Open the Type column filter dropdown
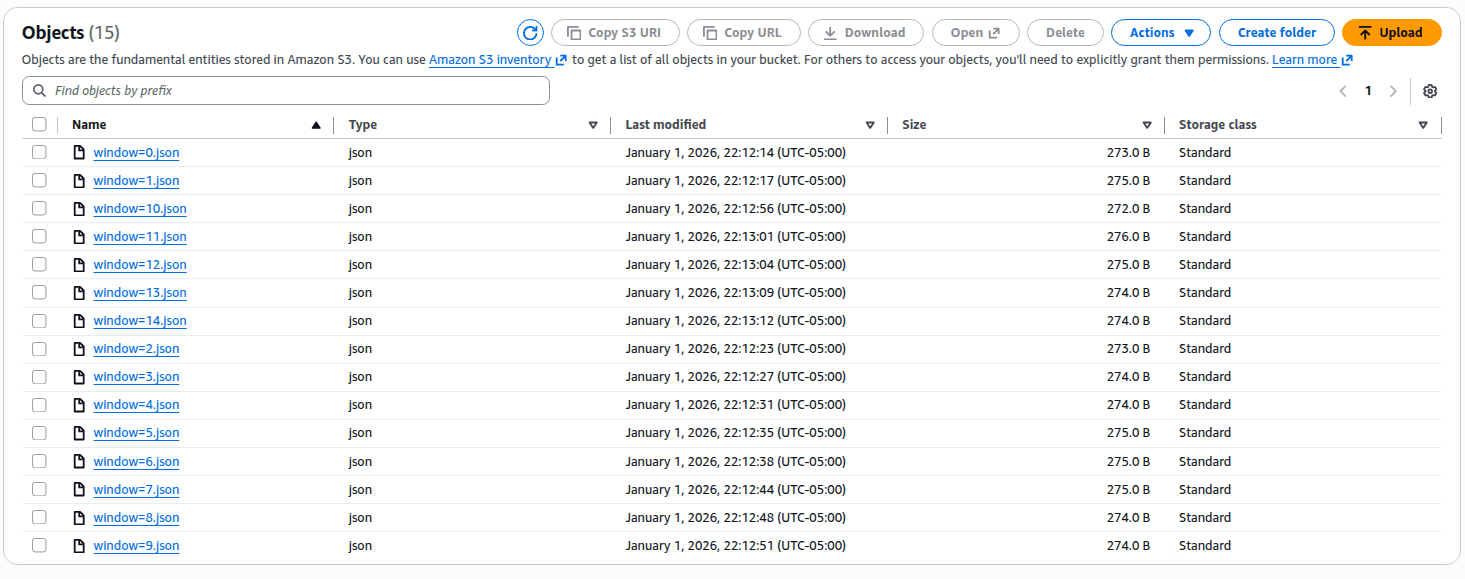The width and height of the screenshot is (1465, 579). coord(593,124)
